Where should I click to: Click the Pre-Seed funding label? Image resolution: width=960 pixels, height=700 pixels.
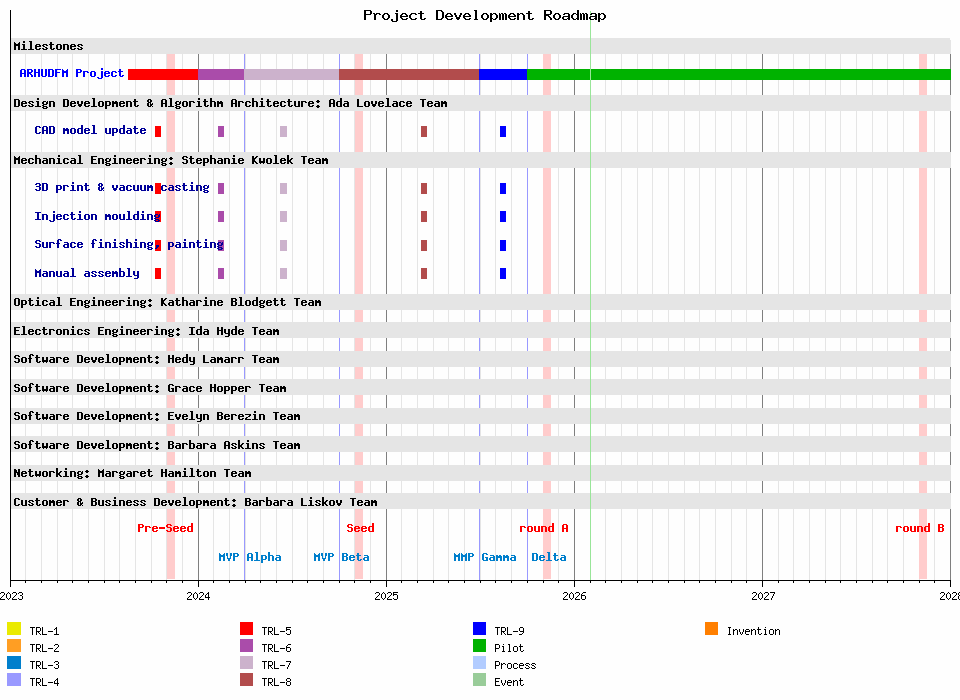click(x=165, y=529)
